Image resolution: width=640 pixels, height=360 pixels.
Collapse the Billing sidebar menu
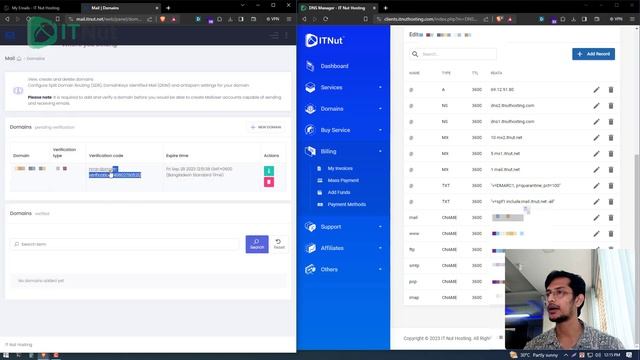click(343, 151)
